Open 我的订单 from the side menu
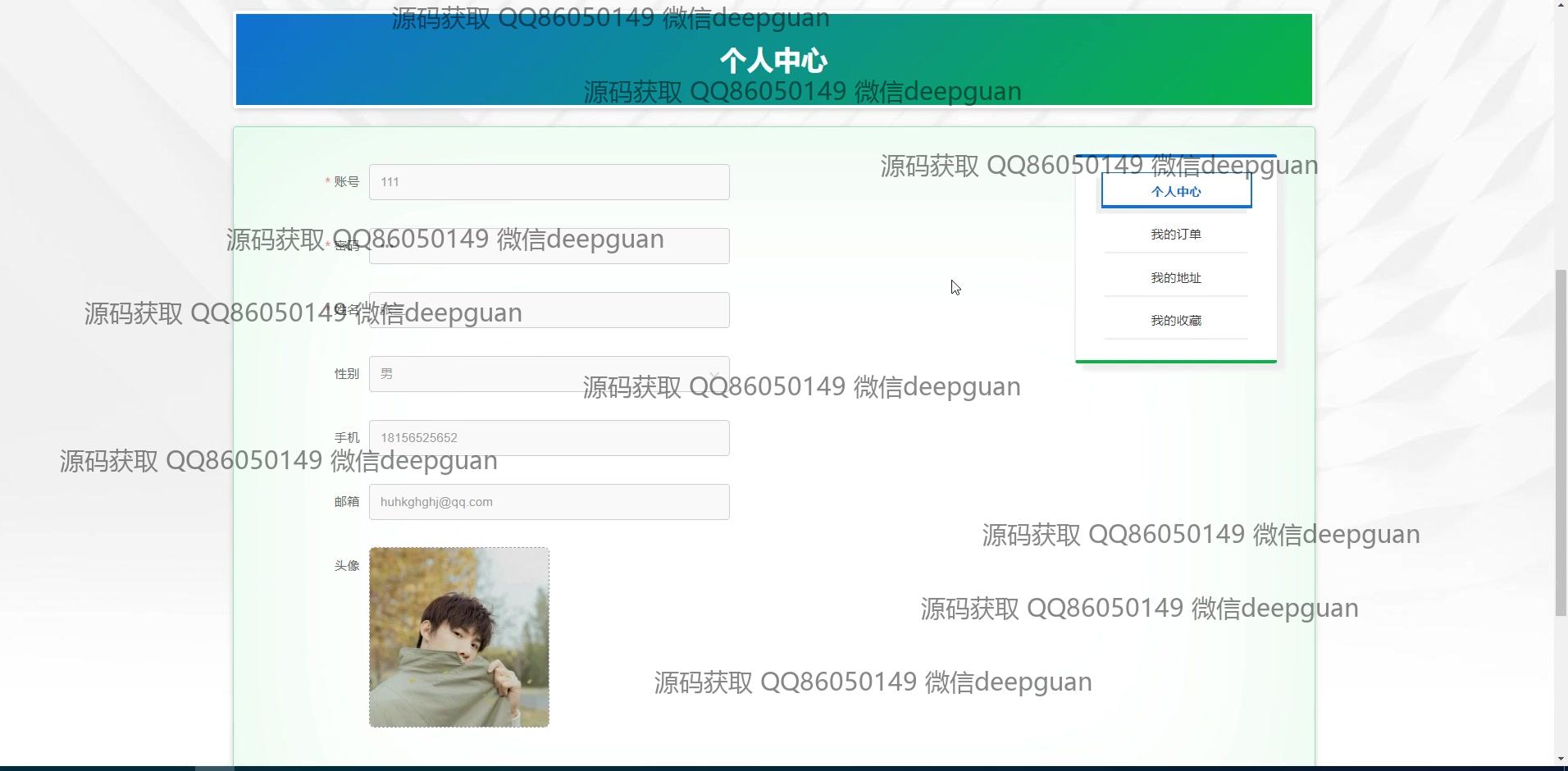The width and height of the screenshot is (1568, 771). (1176, 235)
